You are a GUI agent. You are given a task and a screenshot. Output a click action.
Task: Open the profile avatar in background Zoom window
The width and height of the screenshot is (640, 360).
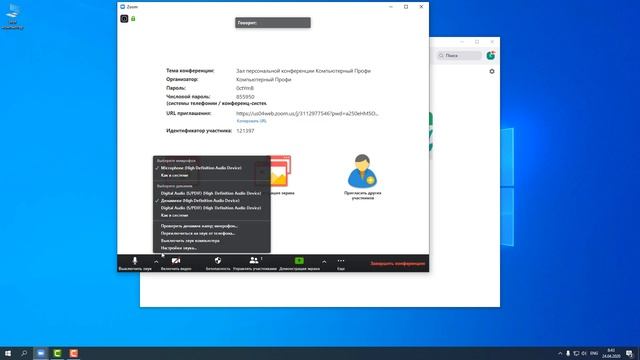click(x=491, y=56)
